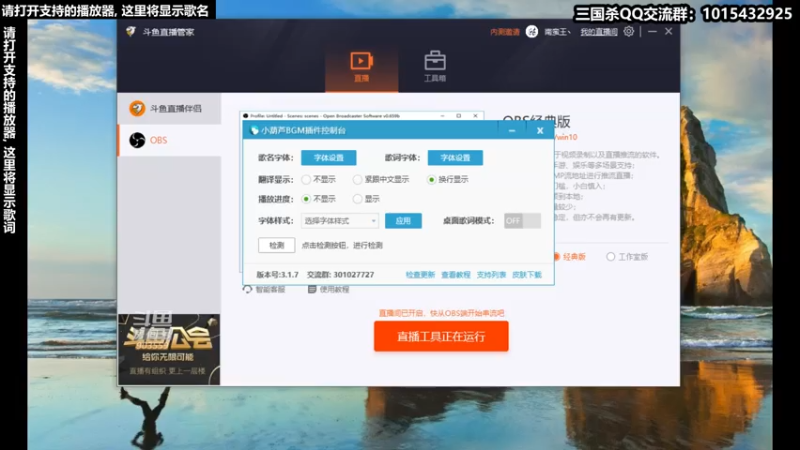Close the 小葫芦BGM插件控制台 window
Viewport: 800px width, 450px height.
click(540, 131)
